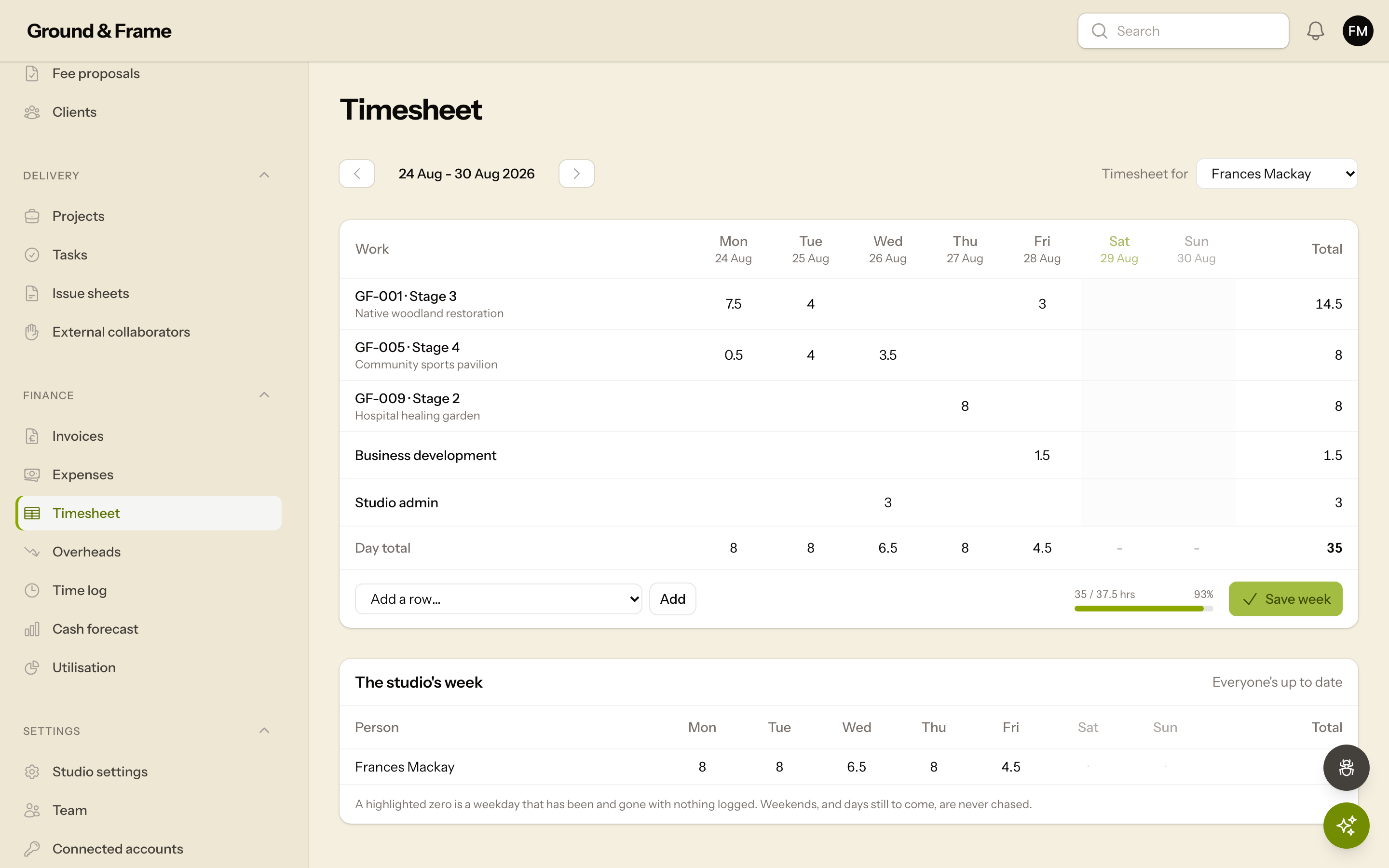The height and width of the screenshot is (868, 1389).
Task: Click the Ground & Frame logo
Action: [x=99, y=31]
